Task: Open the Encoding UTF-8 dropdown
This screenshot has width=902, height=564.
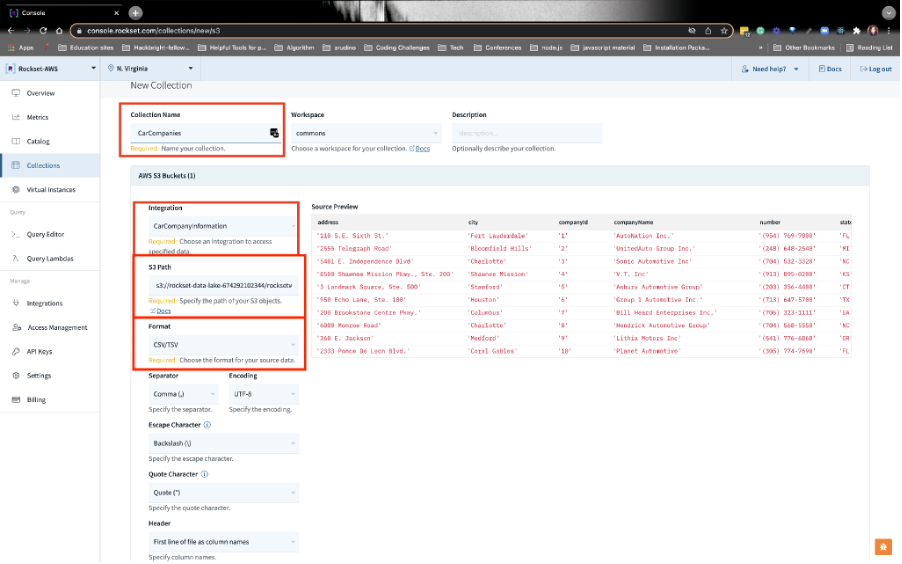Action: click(263, 394)
